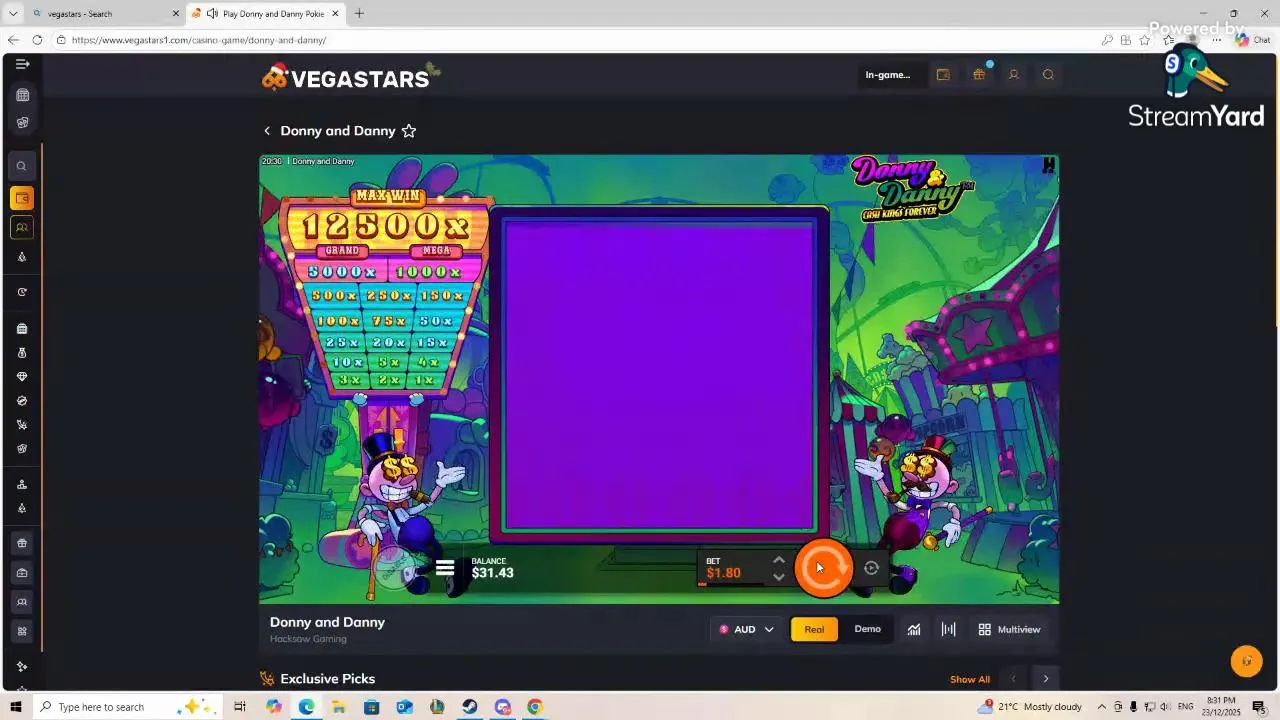Open Task View on the taskbar

tap(240, 707)
